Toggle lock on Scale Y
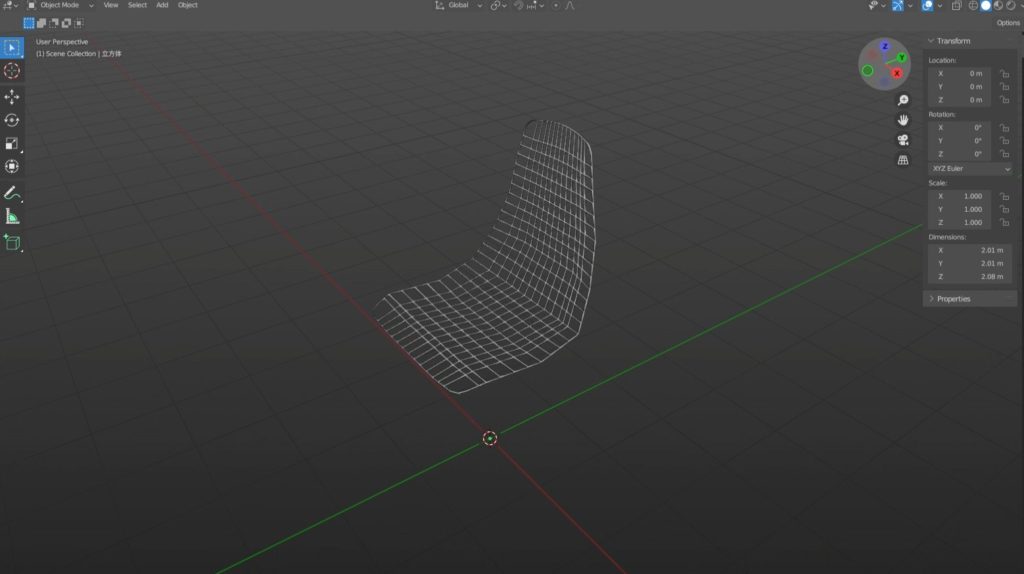The height and width of the screenshot is (574, 1024). pos(1004,209)
